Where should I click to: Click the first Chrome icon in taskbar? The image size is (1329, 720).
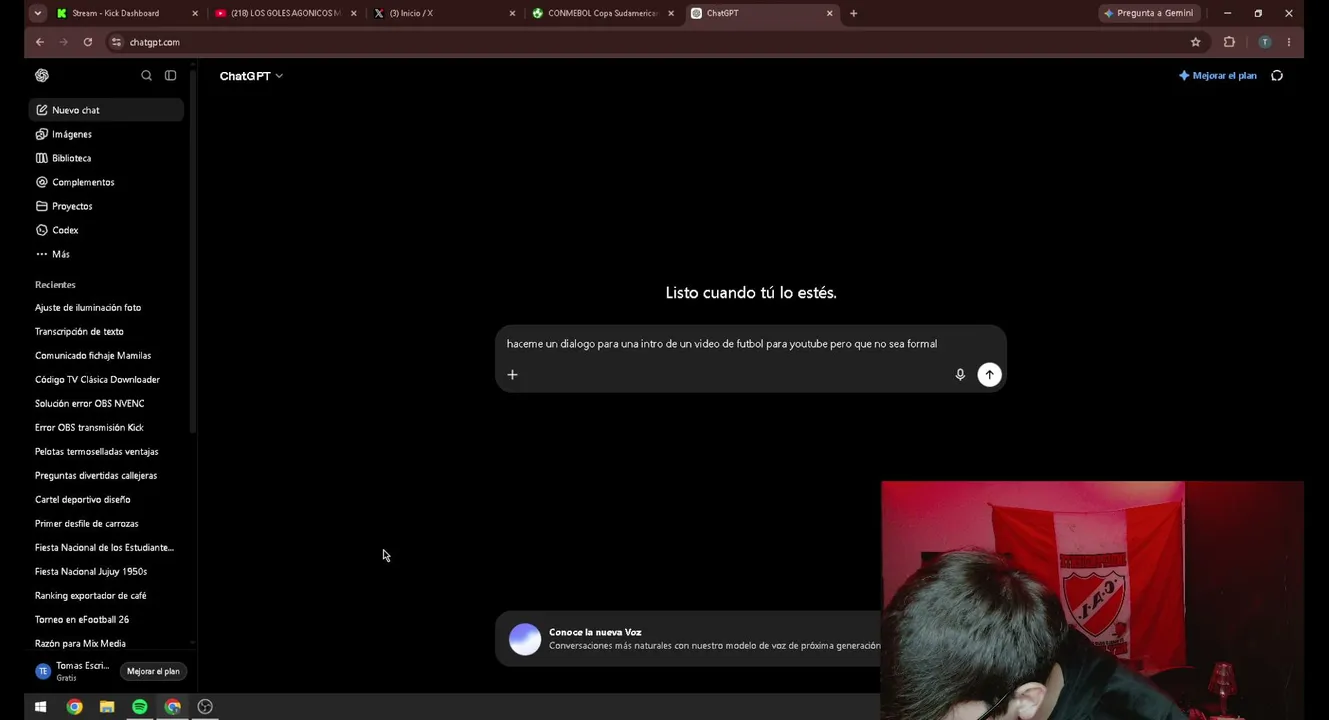[74, 707]
